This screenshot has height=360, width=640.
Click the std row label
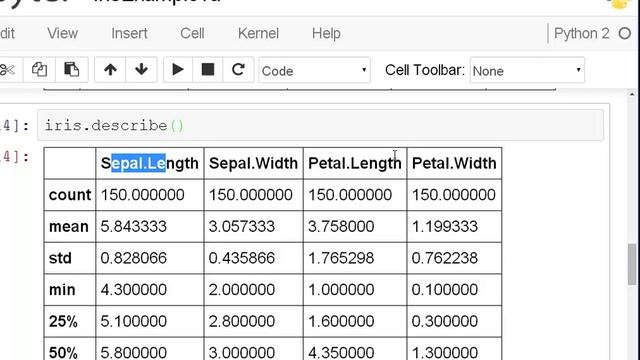pyautogui.click(x=60, y=258)
